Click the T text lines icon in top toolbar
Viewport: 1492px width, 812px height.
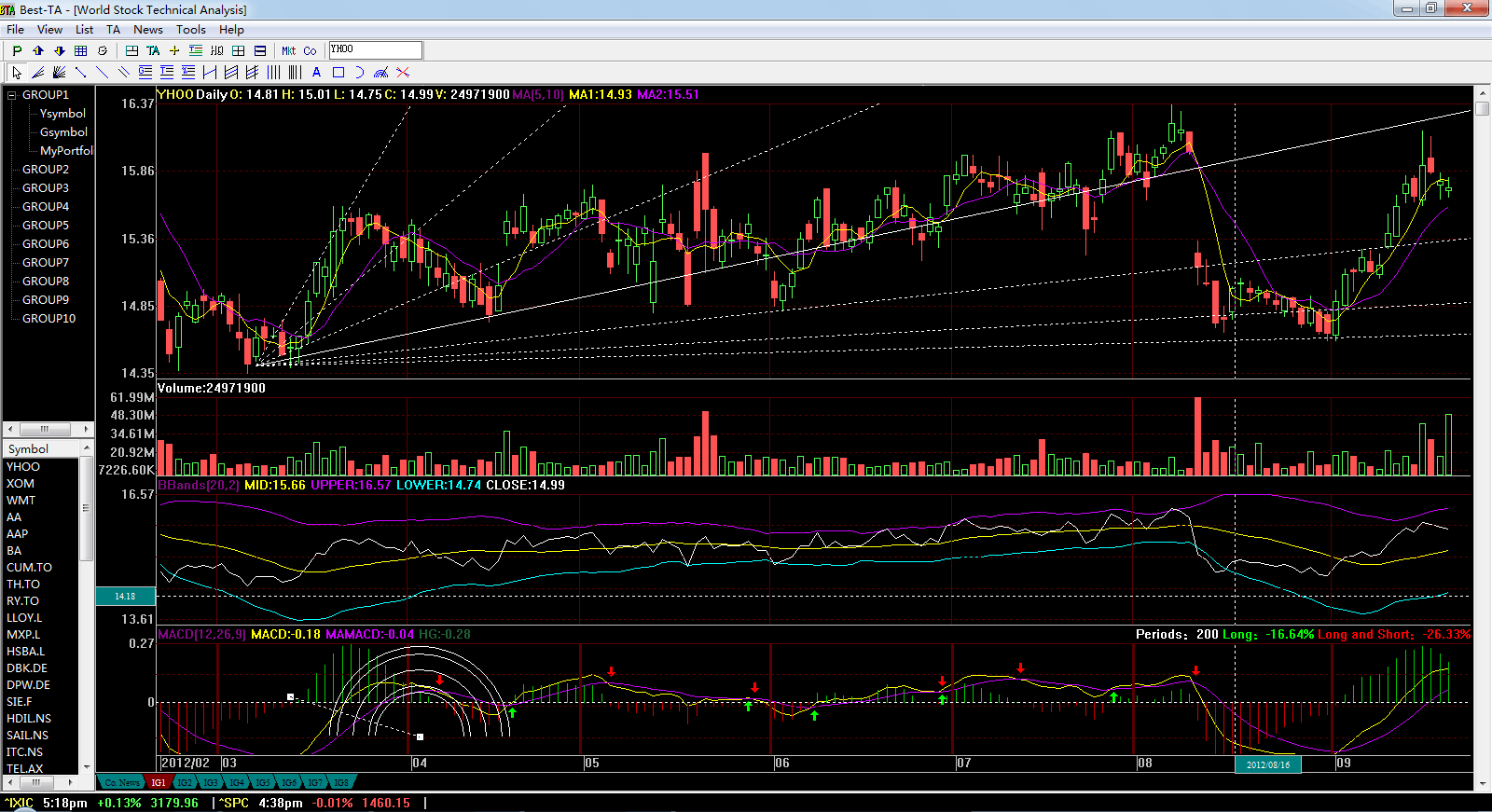point(196,50)
